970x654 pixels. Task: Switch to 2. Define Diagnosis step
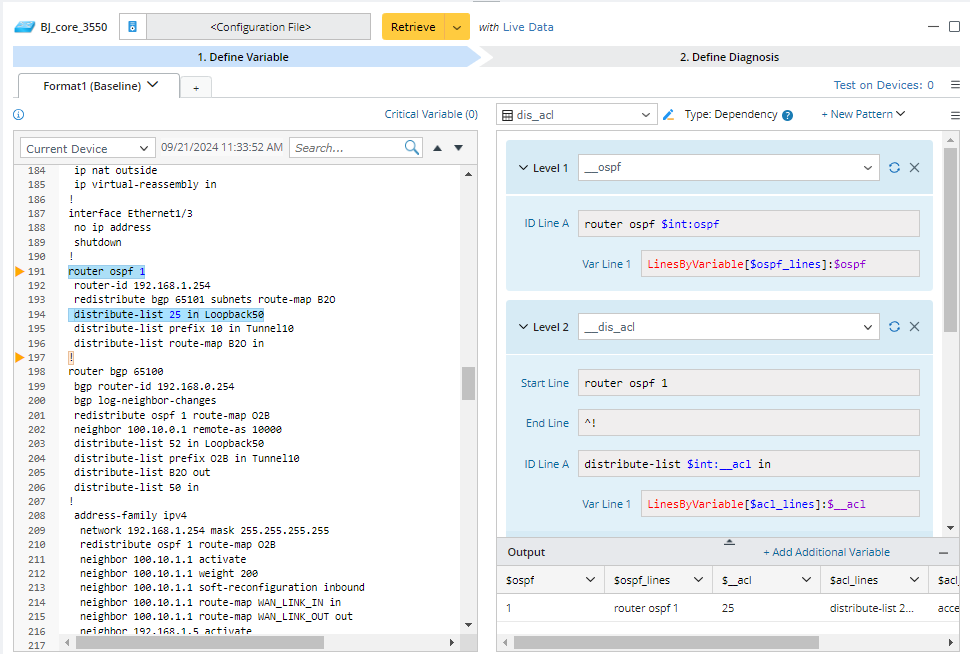coord(728,57)
